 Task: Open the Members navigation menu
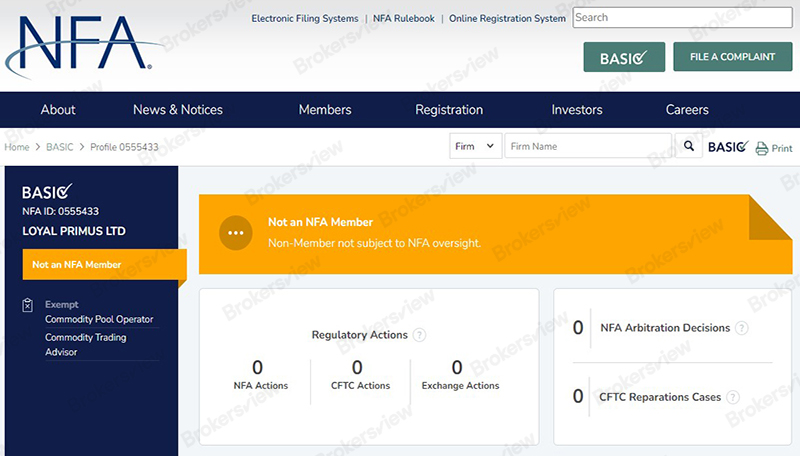tap(325, 110)
